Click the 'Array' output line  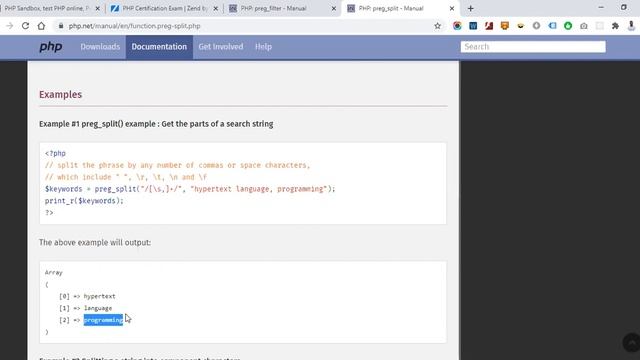click(54, 273)
